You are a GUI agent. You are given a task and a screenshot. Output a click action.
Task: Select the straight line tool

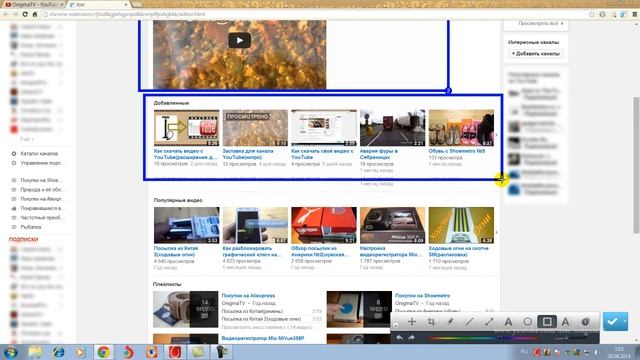click(469, 322)
